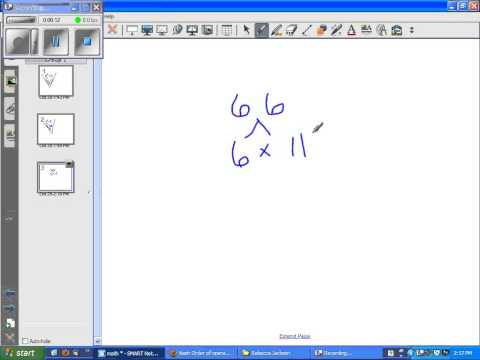The height and width of the screenshot is (360, 480).
Task: Expand the toolbar more options arrows
Action: (412, 30)
